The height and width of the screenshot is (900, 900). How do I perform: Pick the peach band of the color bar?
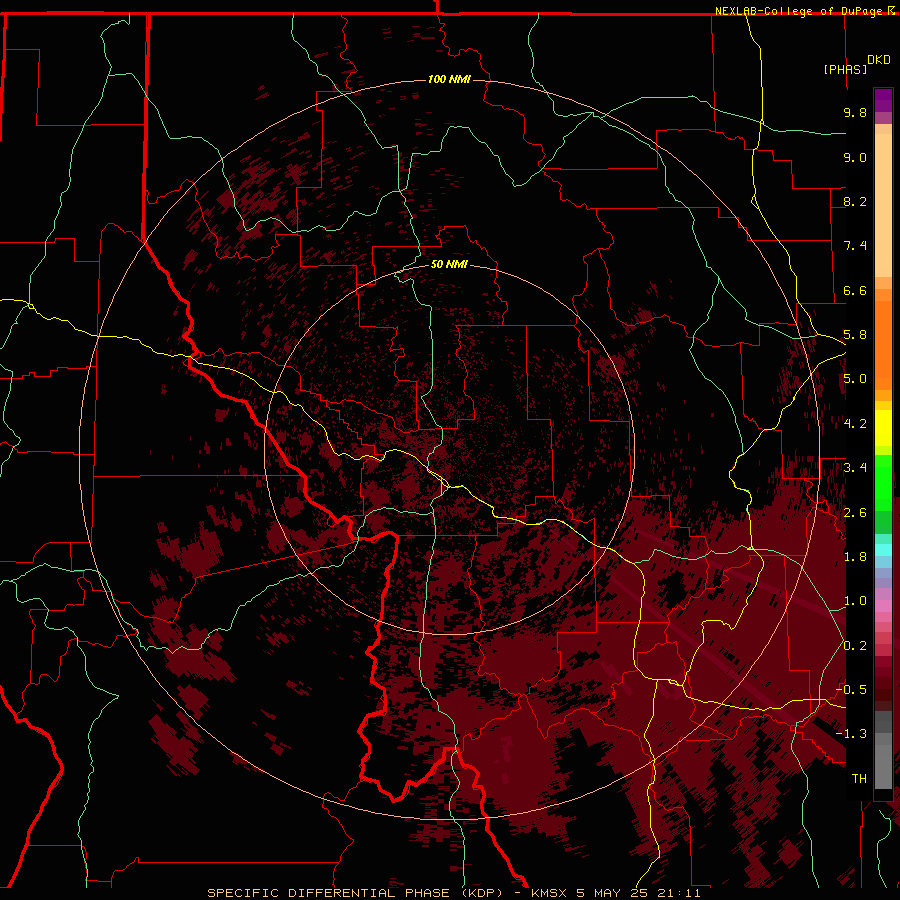tap(883, 205)
